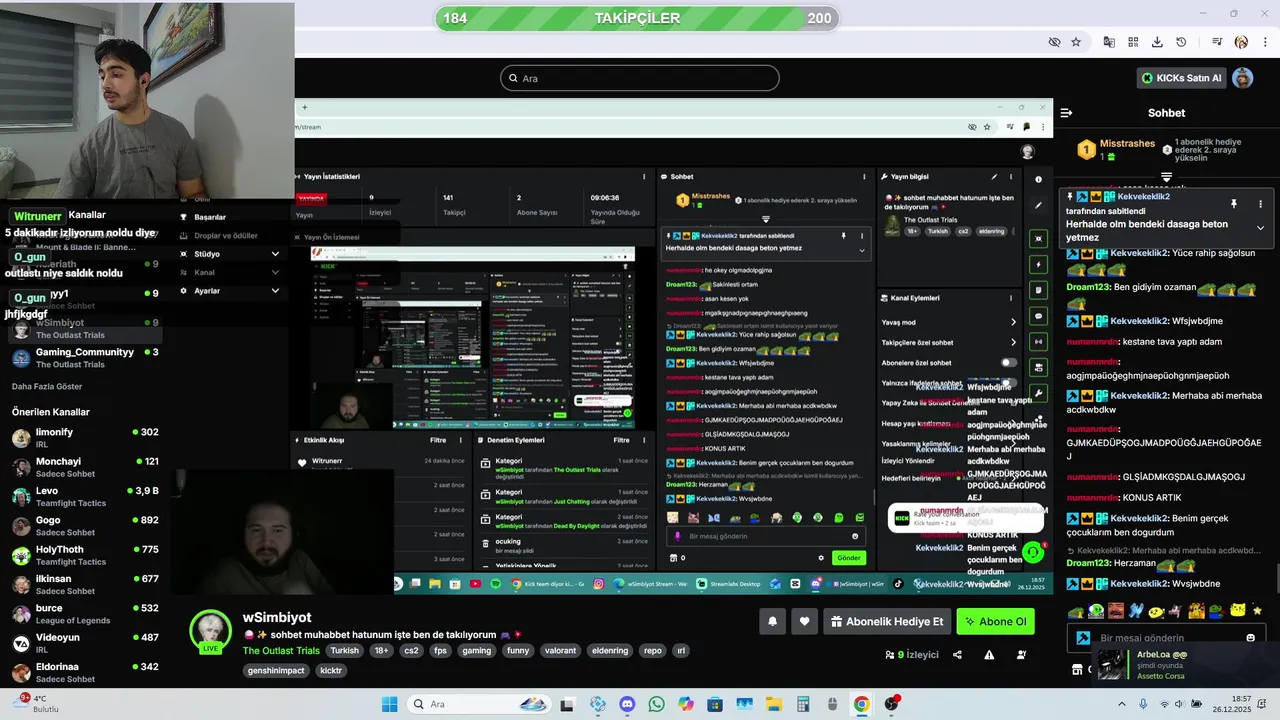Expand the gift leaderboard under Misstrashes
The height and width of the screenshot is (720, 1280).
tap(1166, 177)
